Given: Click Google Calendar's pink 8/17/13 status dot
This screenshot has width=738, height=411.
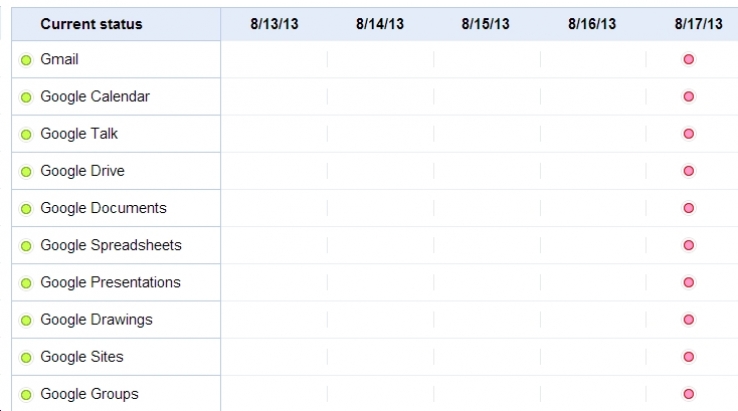Looking at the screenshot, I should pos(688,97).
